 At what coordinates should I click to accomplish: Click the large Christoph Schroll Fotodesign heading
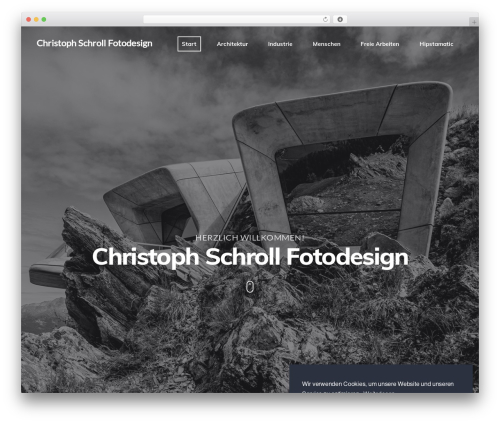click(x=250, y=257)
